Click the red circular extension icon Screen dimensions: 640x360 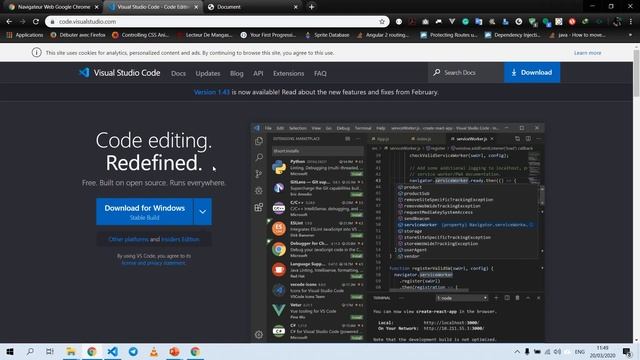(x=572, y=22)
